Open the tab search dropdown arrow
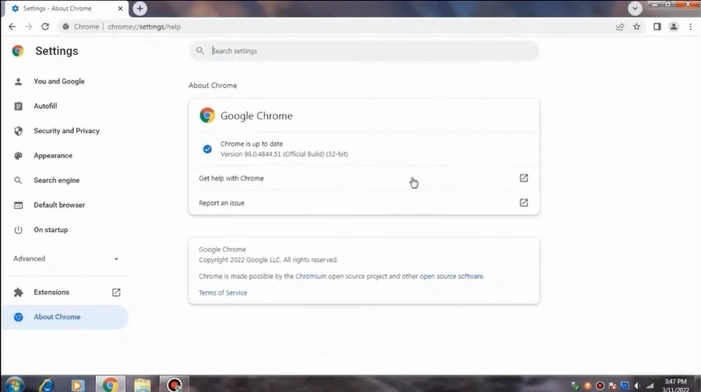 pyautogui.click(x=635, y=8)
